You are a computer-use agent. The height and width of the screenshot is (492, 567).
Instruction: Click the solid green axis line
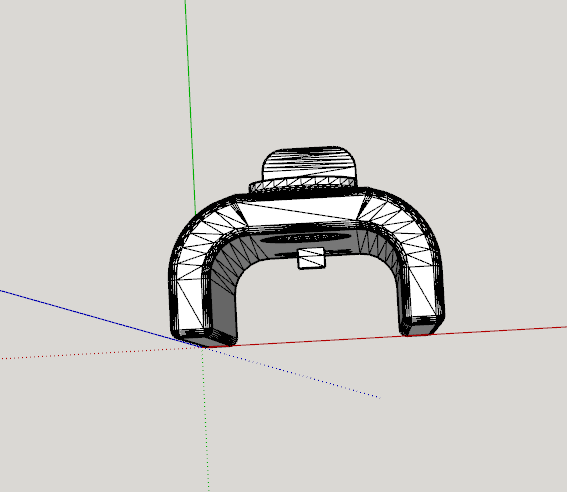tap(190, 108)
